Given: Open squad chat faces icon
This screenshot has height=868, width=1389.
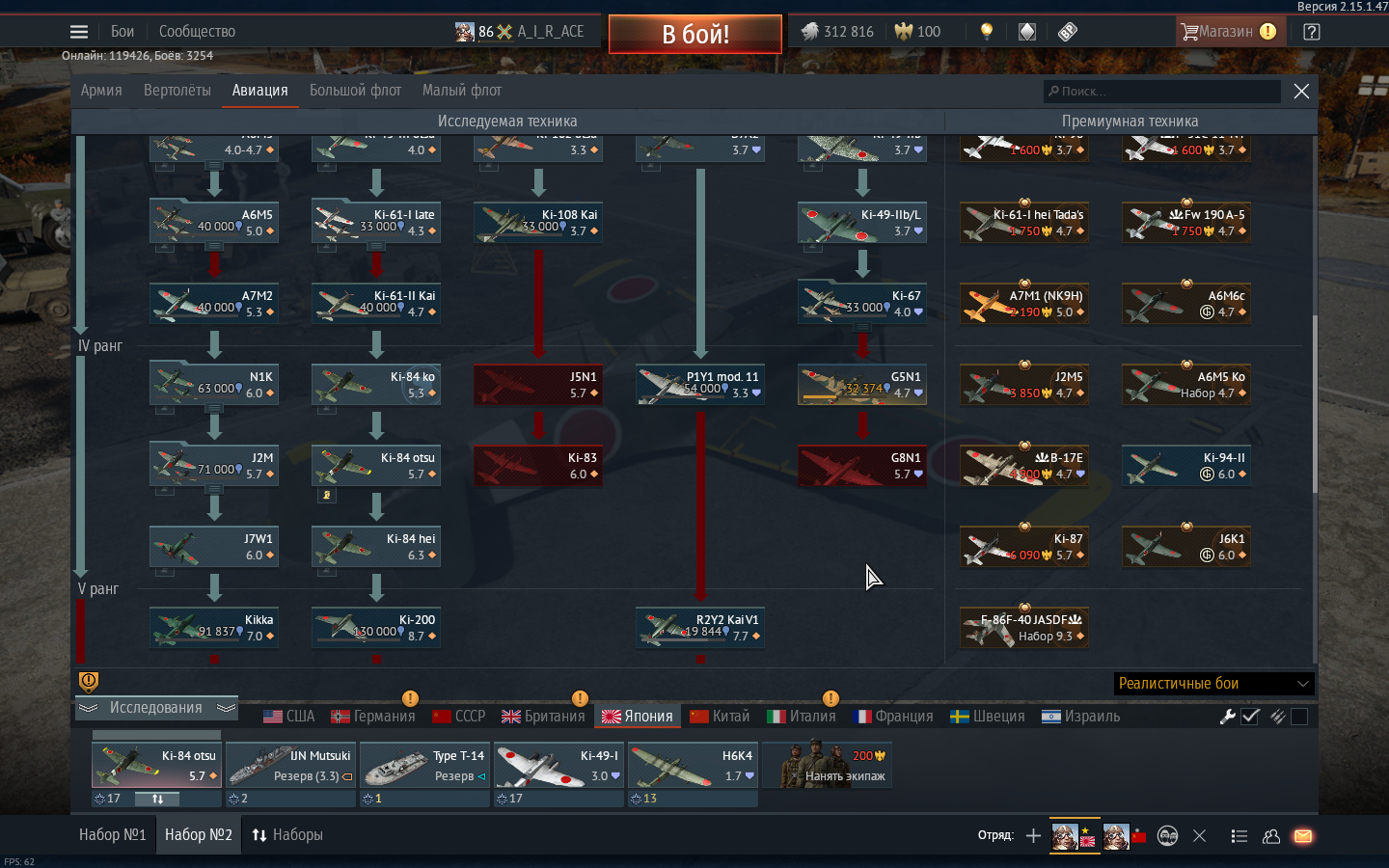Looking at the screenshot, I should [1167, 836].
